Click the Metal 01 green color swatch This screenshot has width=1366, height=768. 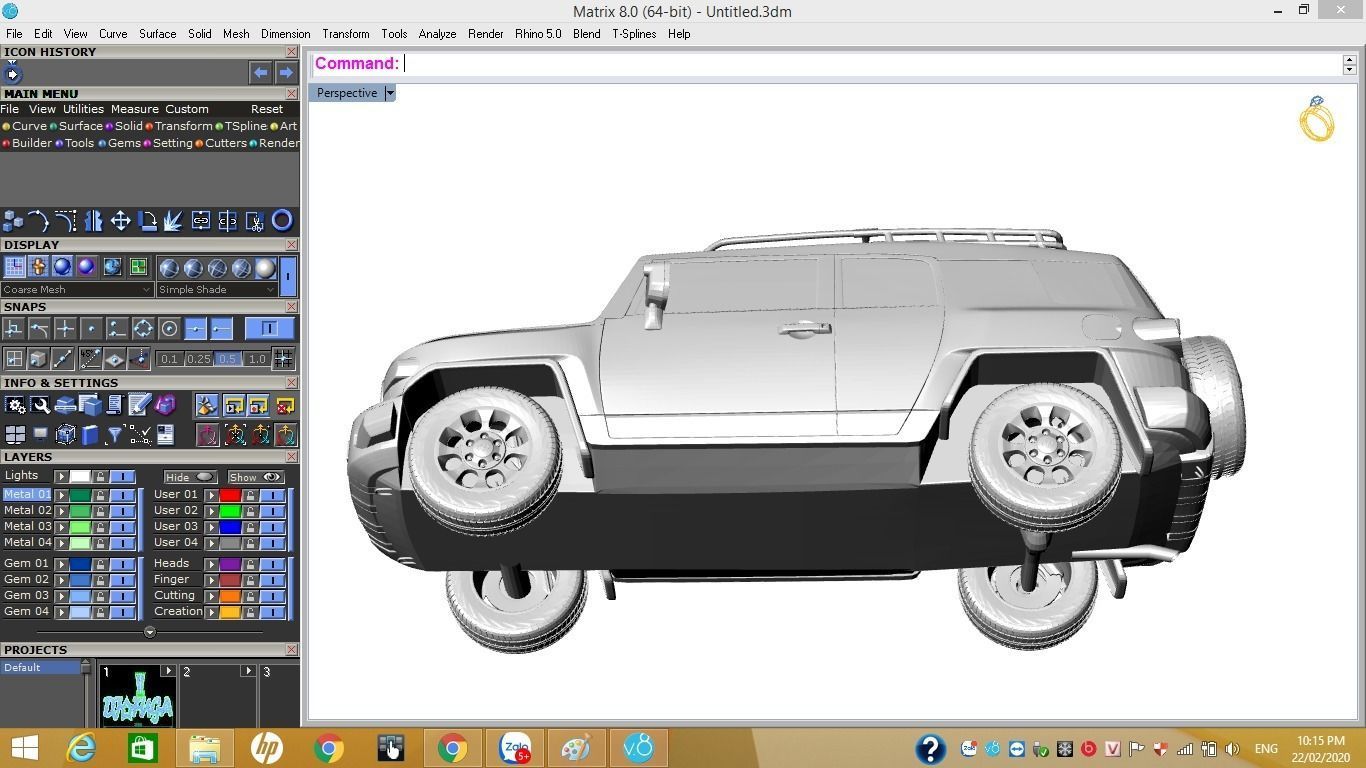pos(80,495)
